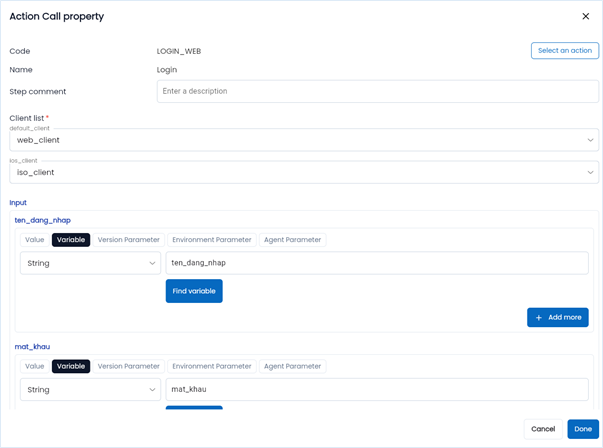603x448 pixels.
Task: Switch mat_khau to Version Parameter
Action: pos(128,366)
